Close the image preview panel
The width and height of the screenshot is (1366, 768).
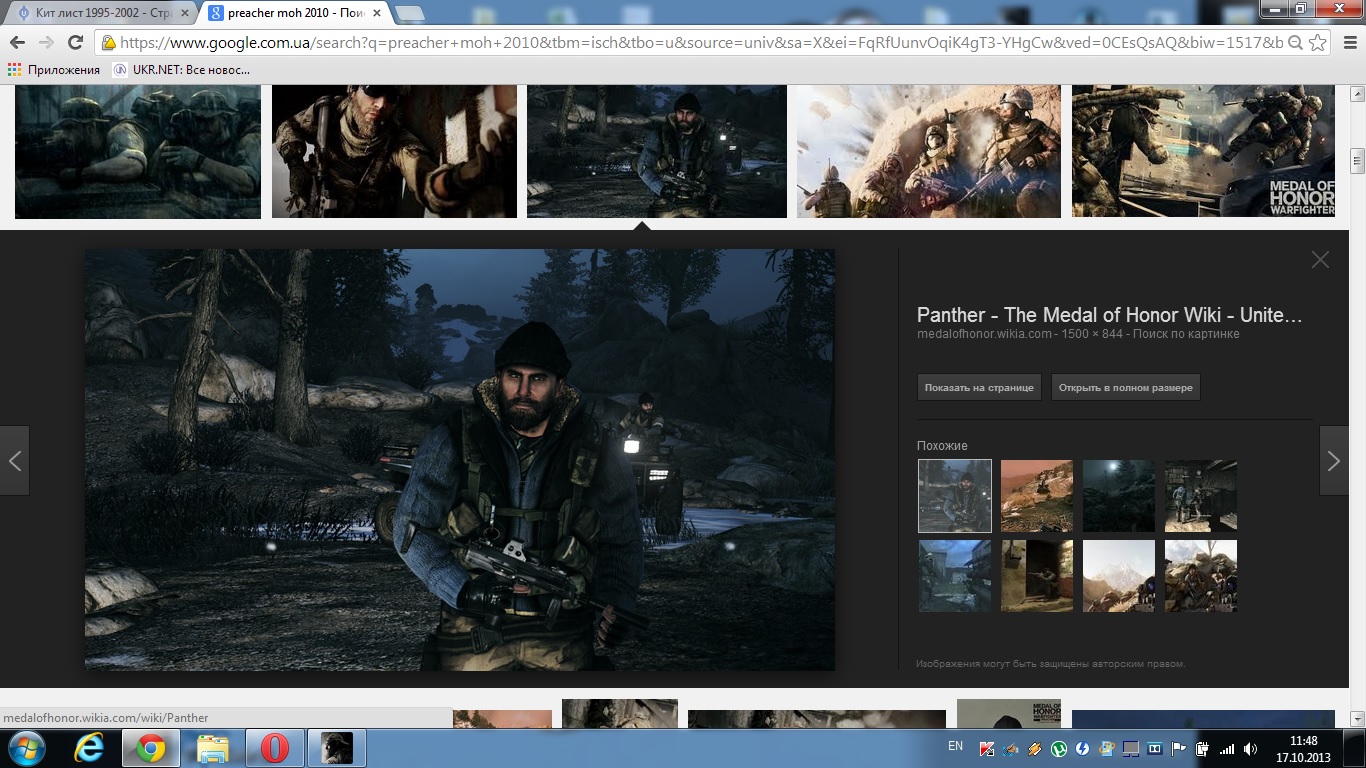point(1320,260)
